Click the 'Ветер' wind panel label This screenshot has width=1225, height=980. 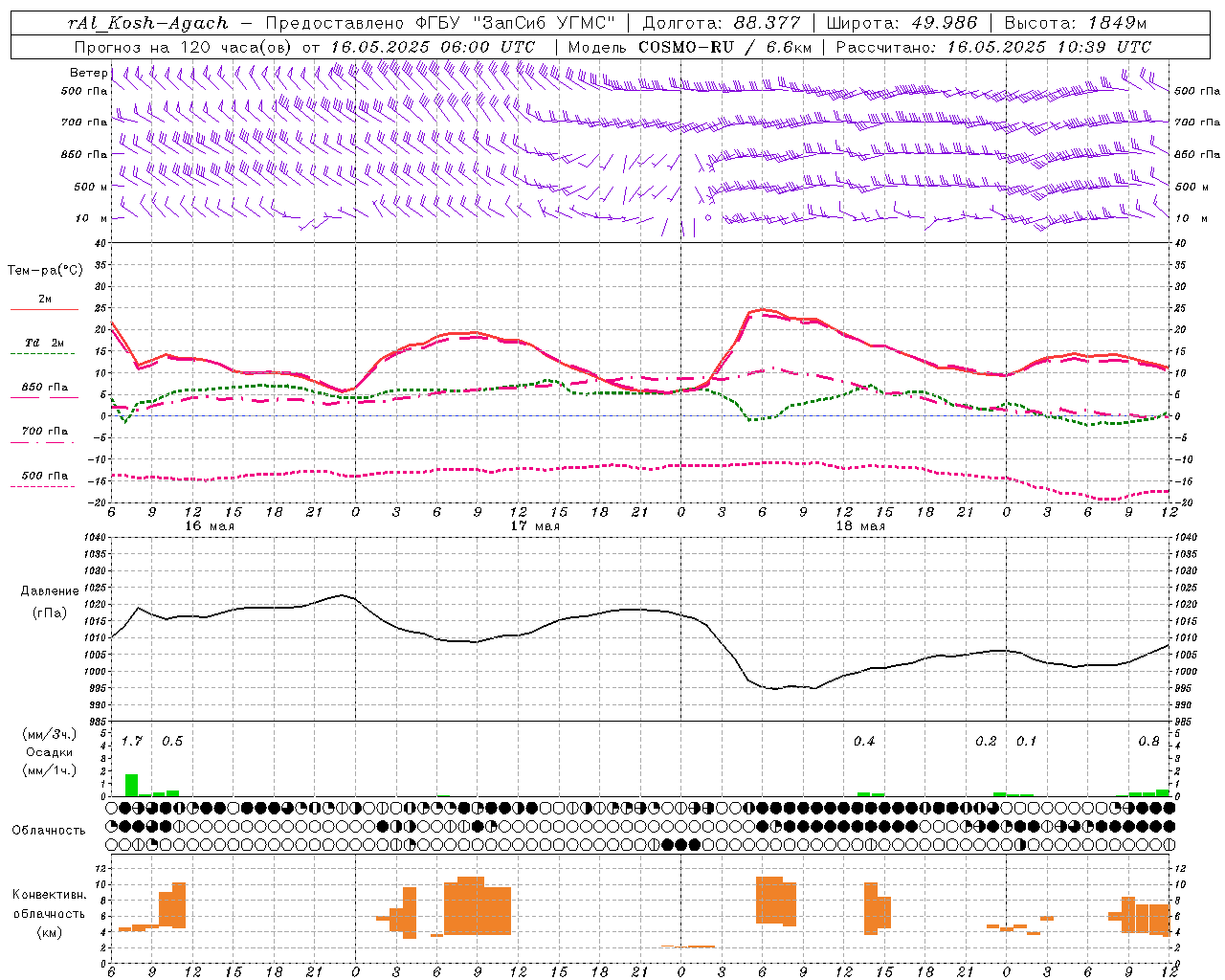point(88,73)
